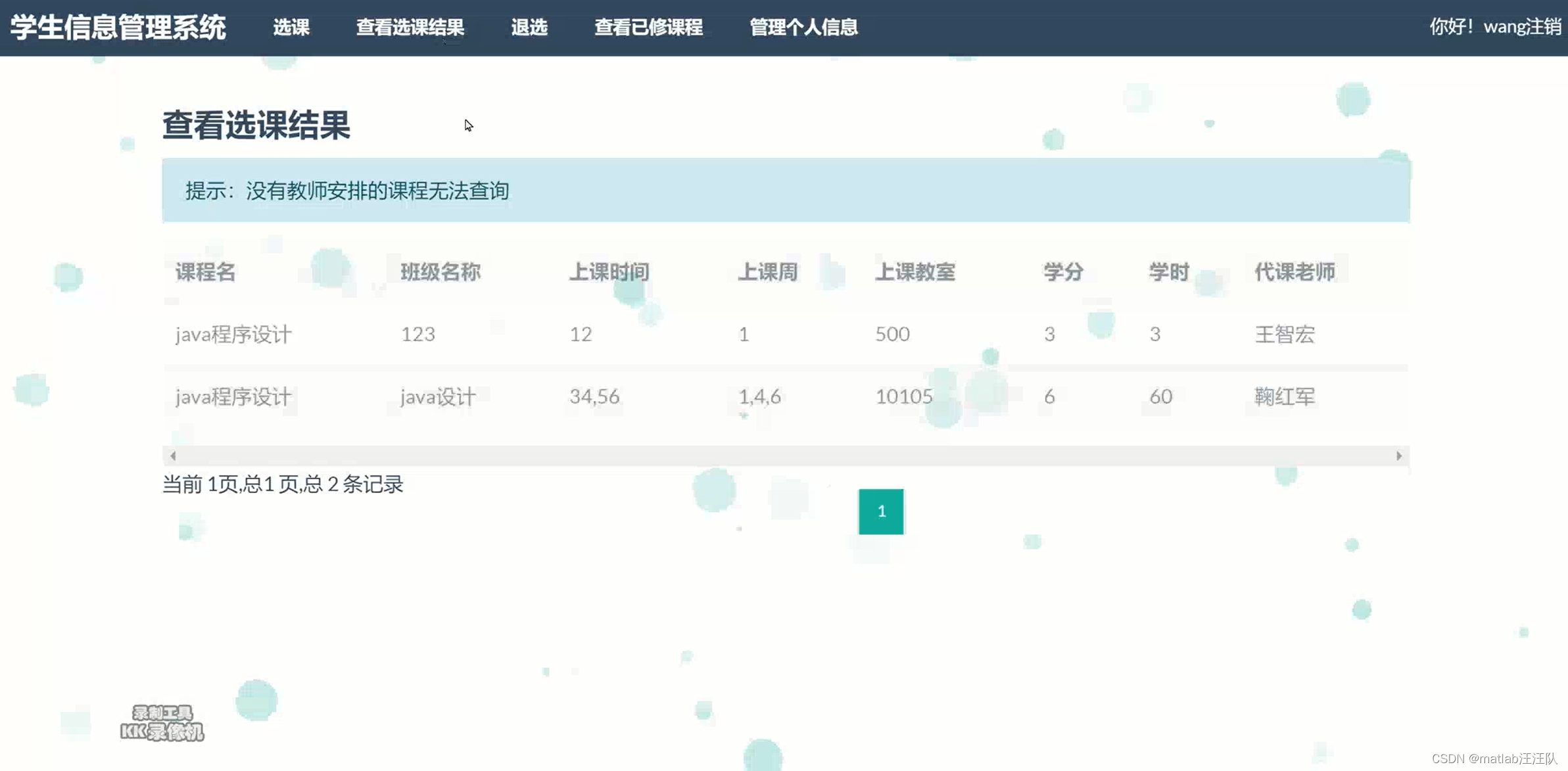The image size is (1568, 771).
Task: Select the row taught by 鞠红军
Action: [x=1284, y=396]
